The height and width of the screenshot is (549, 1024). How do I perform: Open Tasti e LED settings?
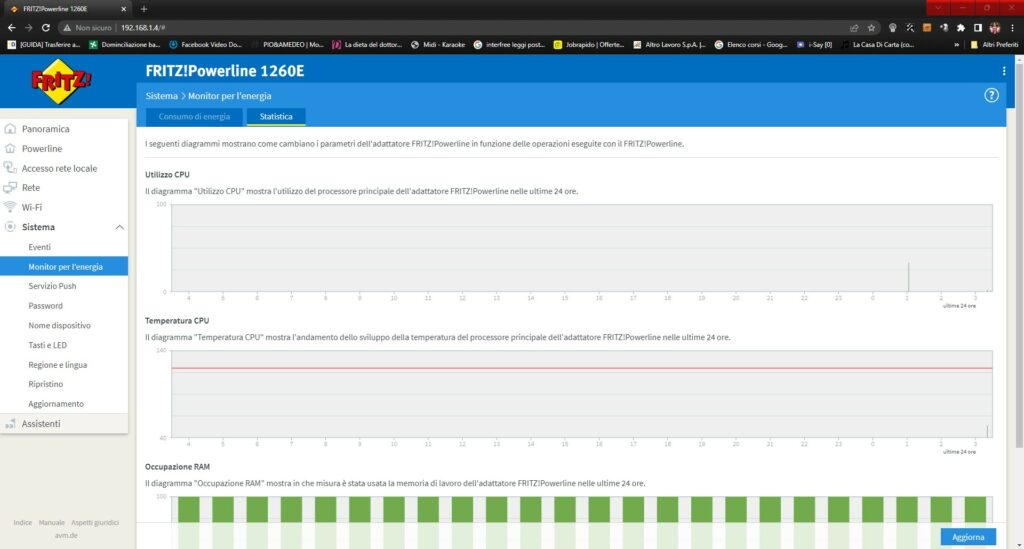click(x=47, y=345)
